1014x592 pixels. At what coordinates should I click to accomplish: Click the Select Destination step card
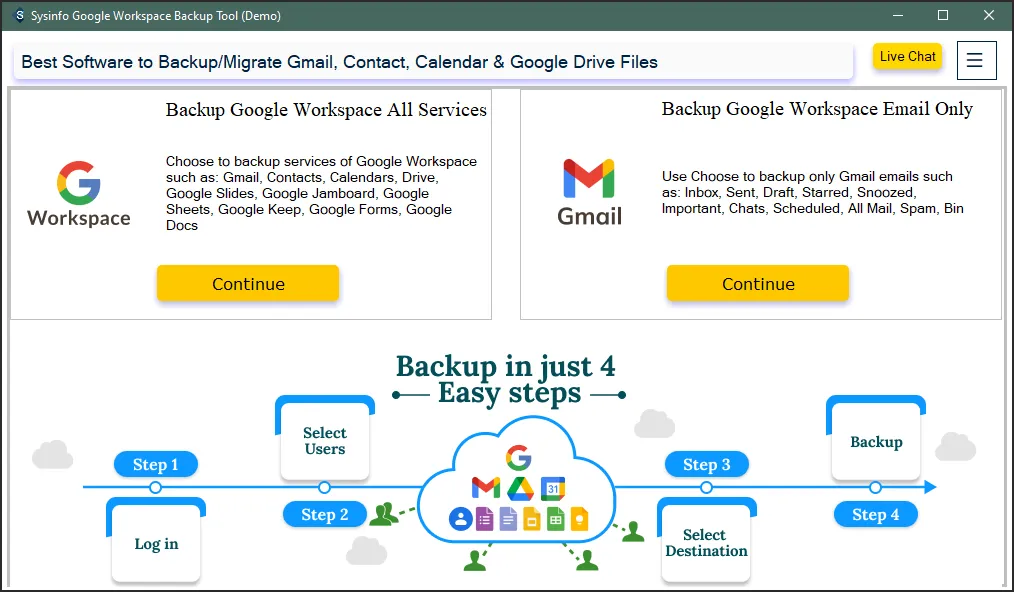(x=706, y=541)
